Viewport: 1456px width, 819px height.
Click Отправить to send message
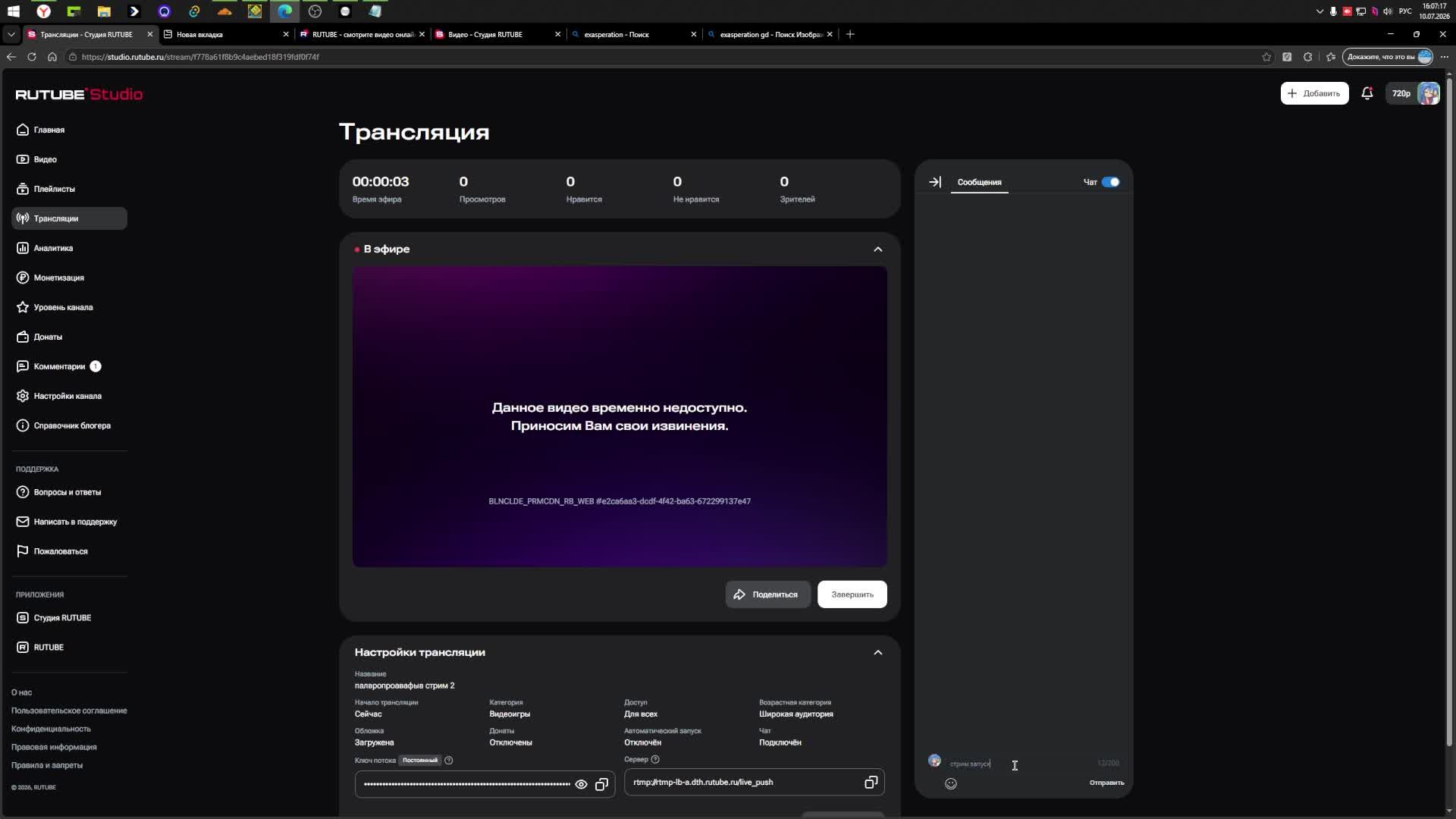(x=1106, y=783)
